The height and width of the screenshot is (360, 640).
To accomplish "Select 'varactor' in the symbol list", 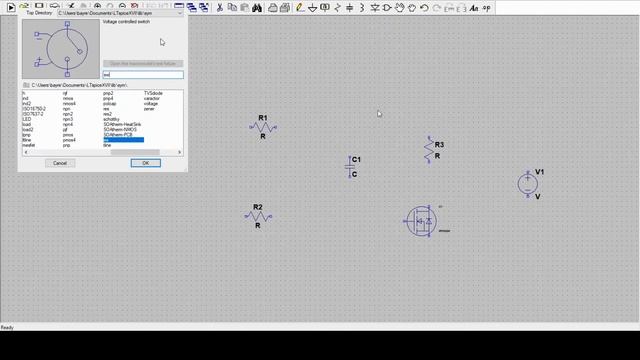I will (x=152, y=98).
